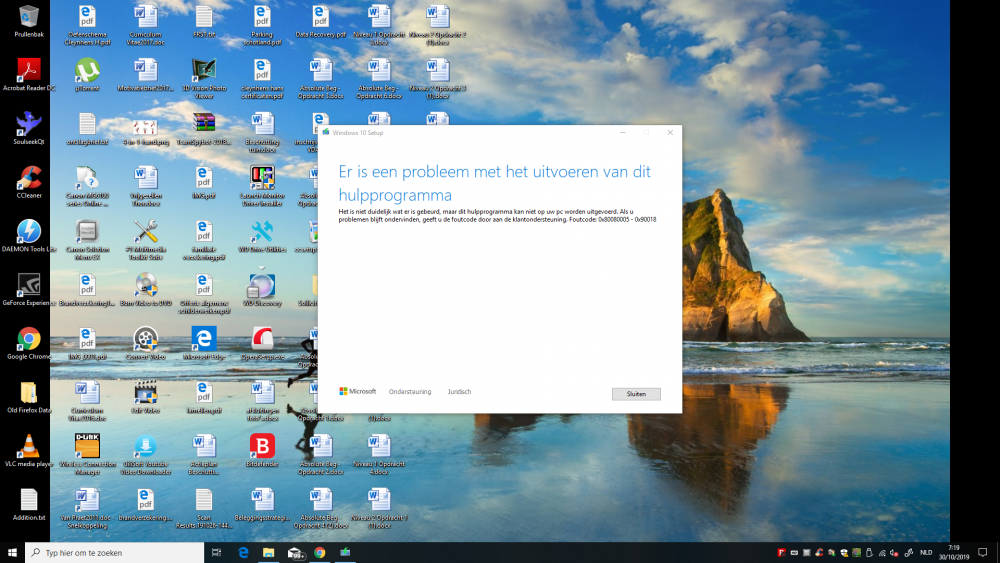Image resolution: width=1000 pixels, height=563 pixels.
Task: Open the Ondersteuning link in the setup dialog
Action: [410, 391]
